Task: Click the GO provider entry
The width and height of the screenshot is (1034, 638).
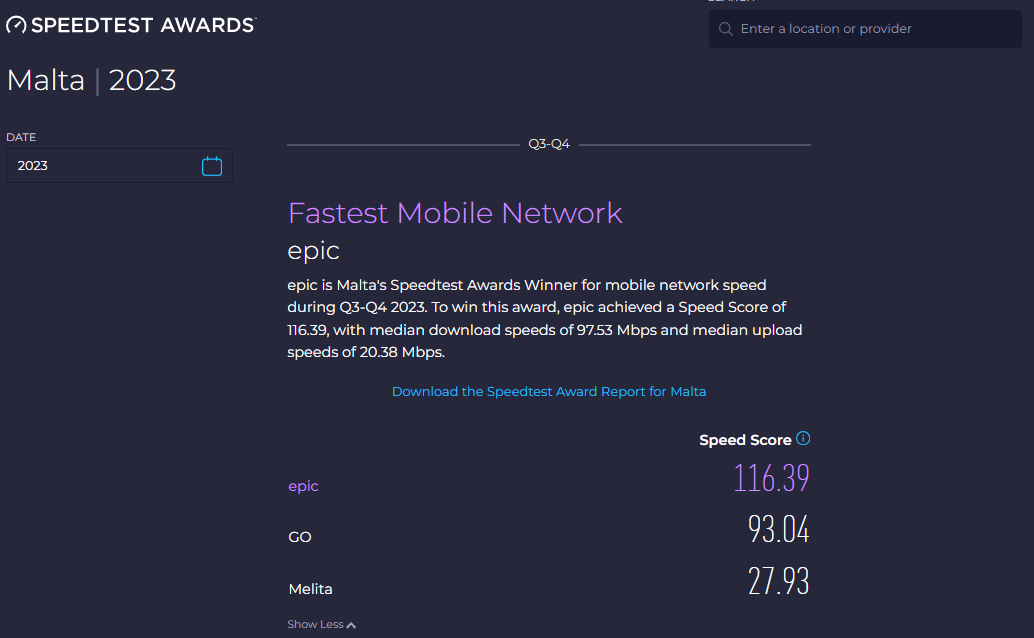Action: [x=299, y=537]
